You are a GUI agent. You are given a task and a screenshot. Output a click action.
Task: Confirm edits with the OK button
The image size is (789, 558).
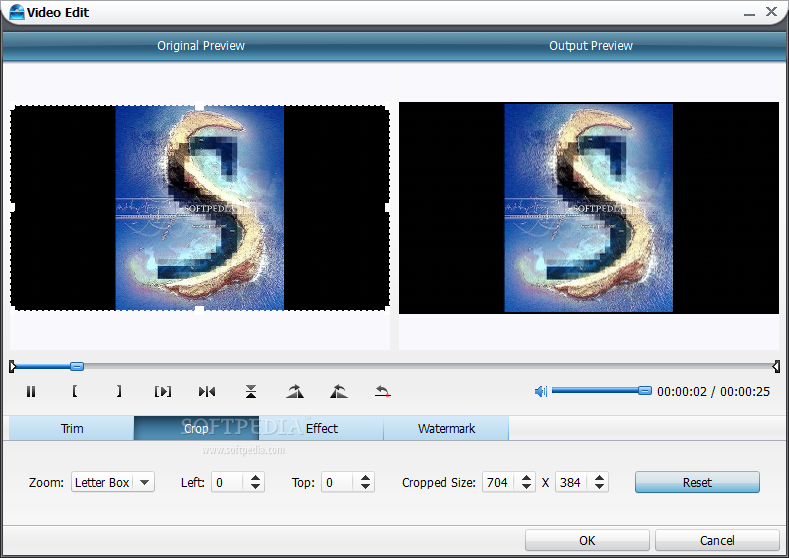point(587,540)
